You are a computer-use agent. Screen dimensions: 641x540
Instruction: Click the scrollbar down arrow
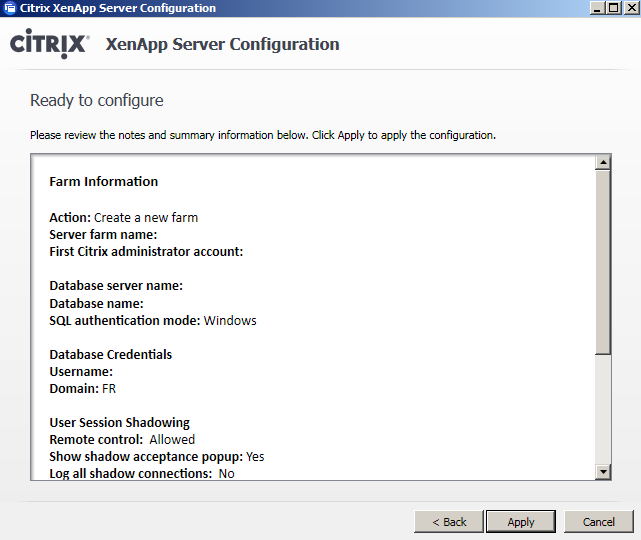click(x=603, y=472)
